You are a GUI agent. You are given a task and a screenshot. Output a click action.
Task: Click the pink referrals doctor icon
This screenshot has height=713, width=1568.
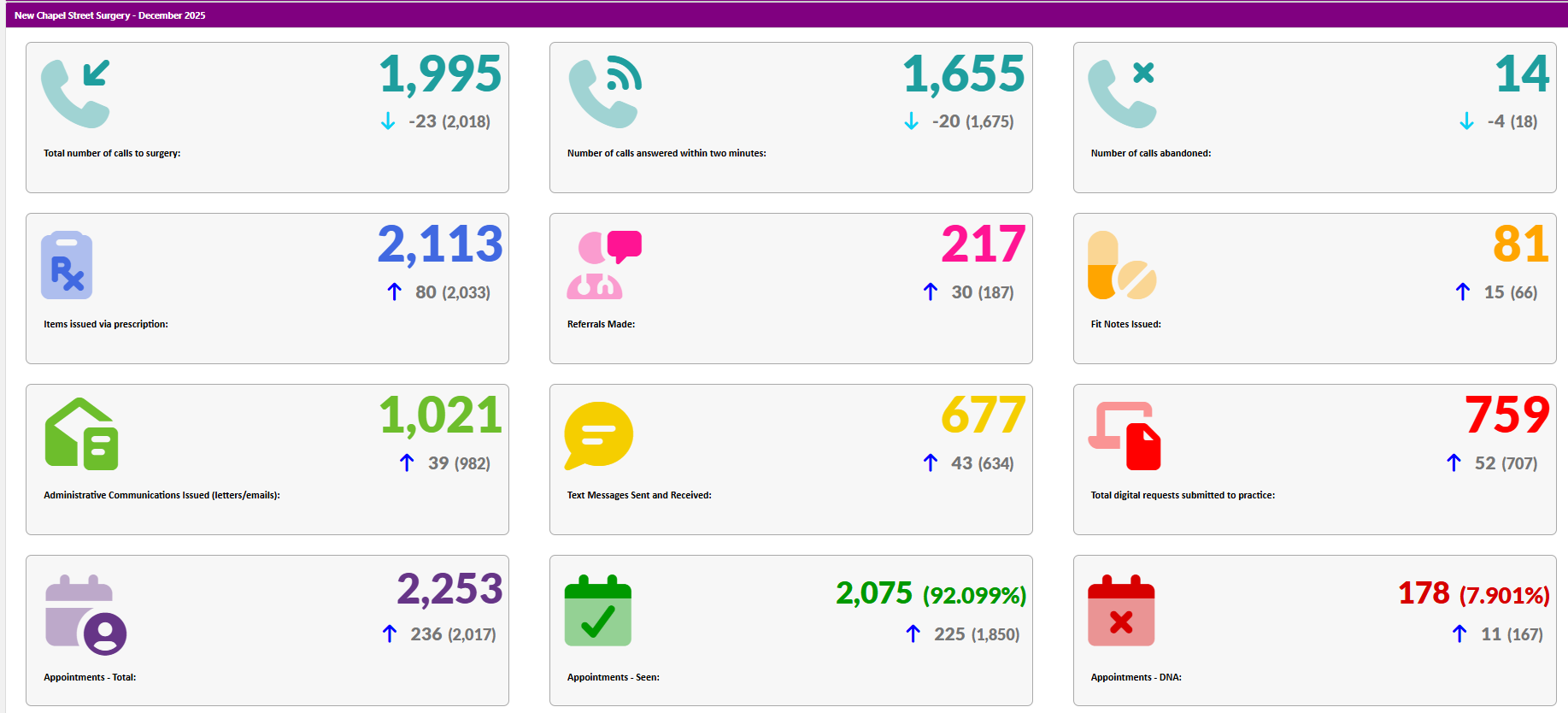(x=603, y=265)
